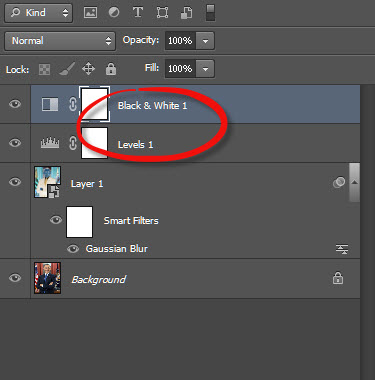Screen dimensions: 375x380
Task: Click the Smart Filters label
Action: pyautogui.click(x=131, y=221)
